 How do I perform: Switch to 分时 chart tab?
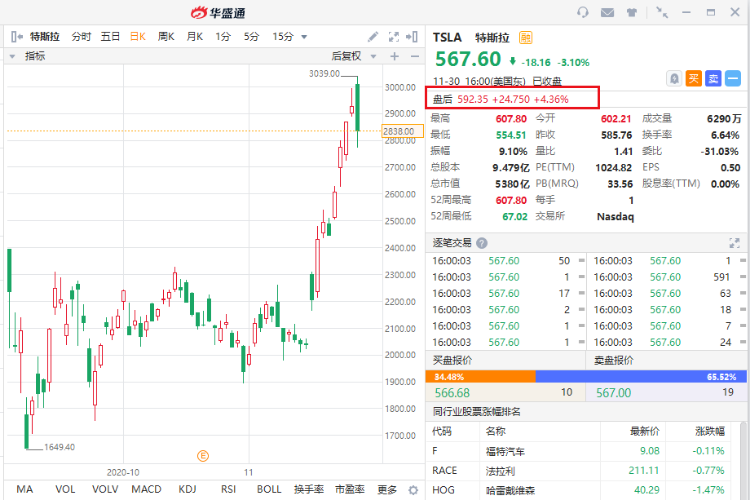81,36
